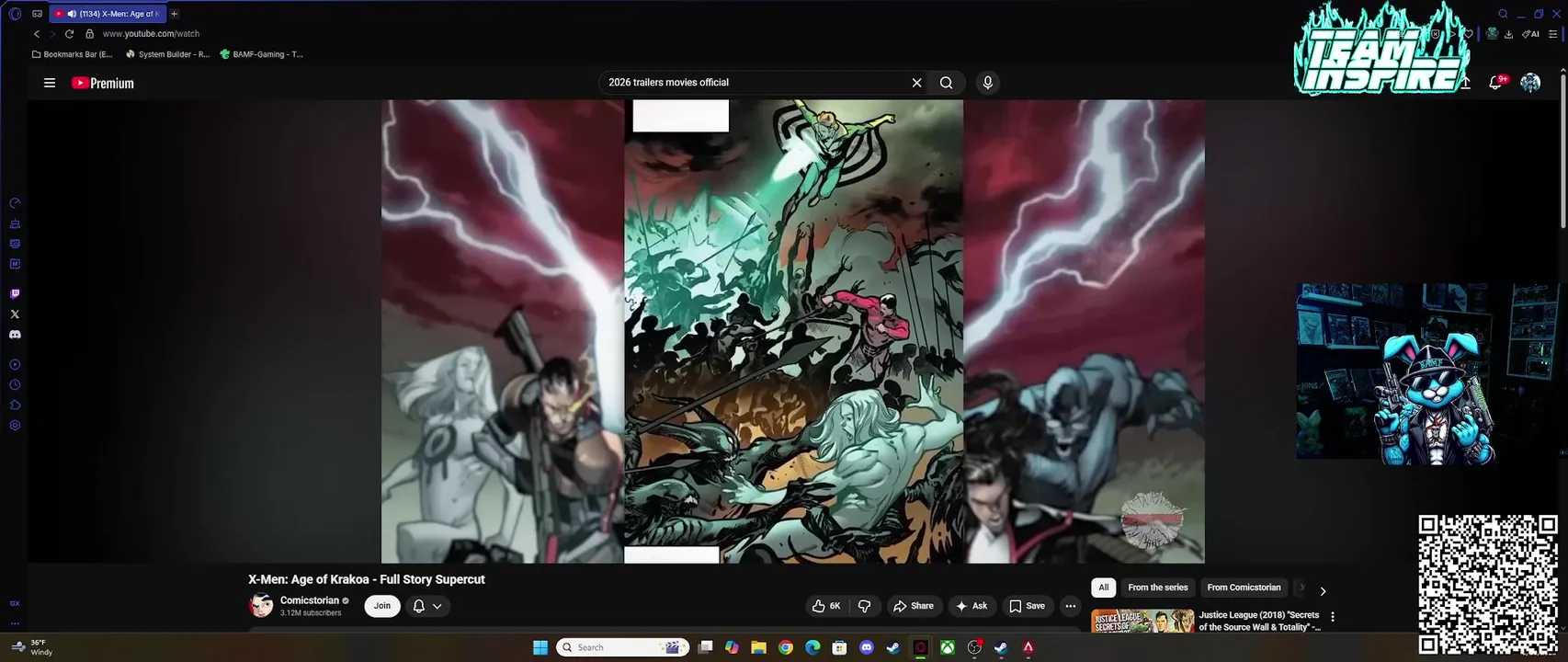Select the From the series chip
The height and width of the screenshot is (662, 1568).
1158,588
